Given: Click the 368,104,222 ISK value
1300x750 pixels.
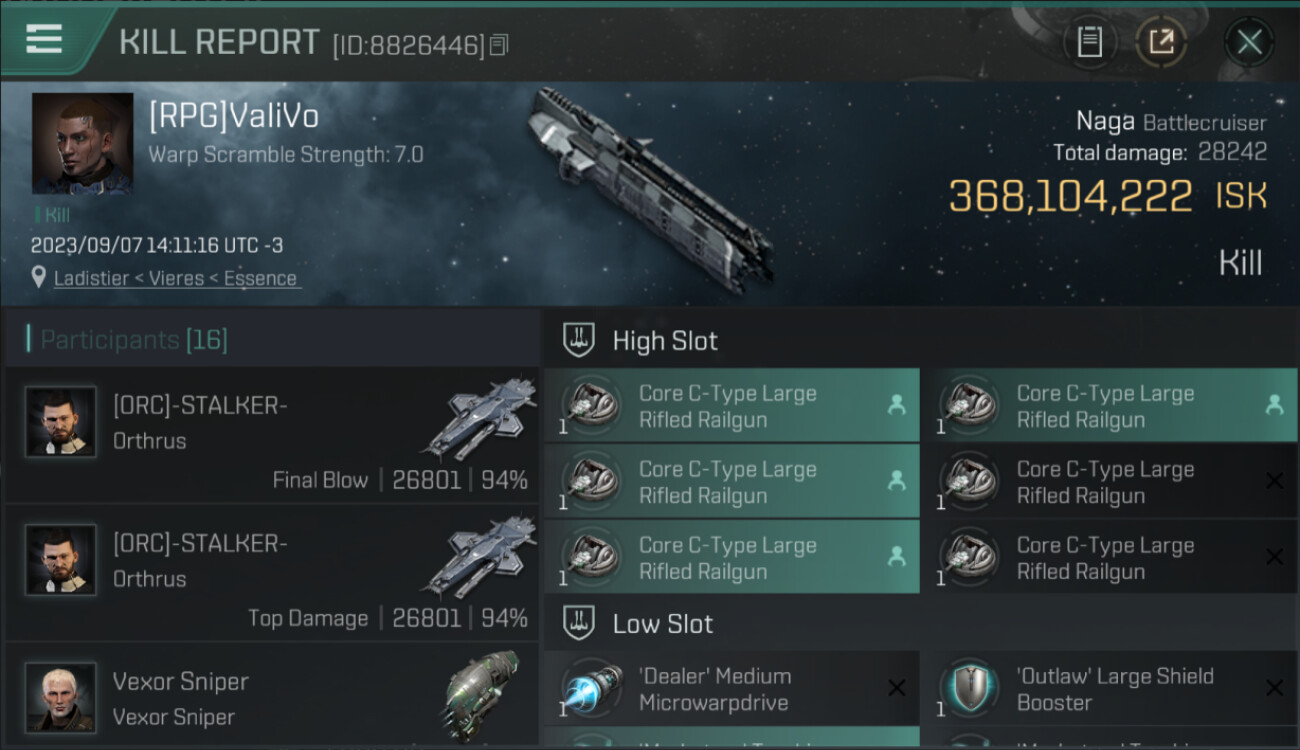Looking at the screenshot, I should coord(1108,196).
